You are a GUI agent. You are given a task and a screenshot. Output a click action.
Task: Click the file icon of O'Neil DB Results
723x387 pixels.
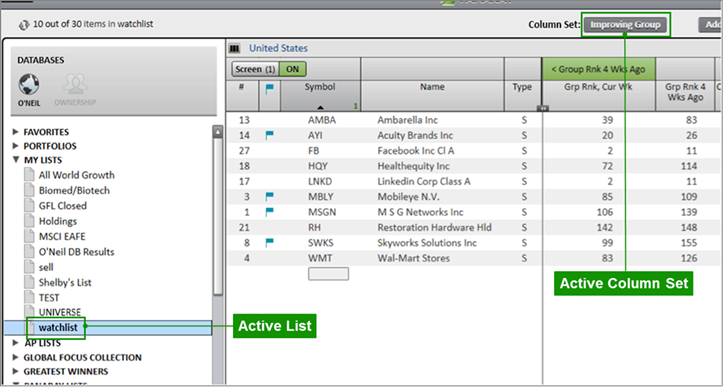pyautogui.click(x=30, y=251)
